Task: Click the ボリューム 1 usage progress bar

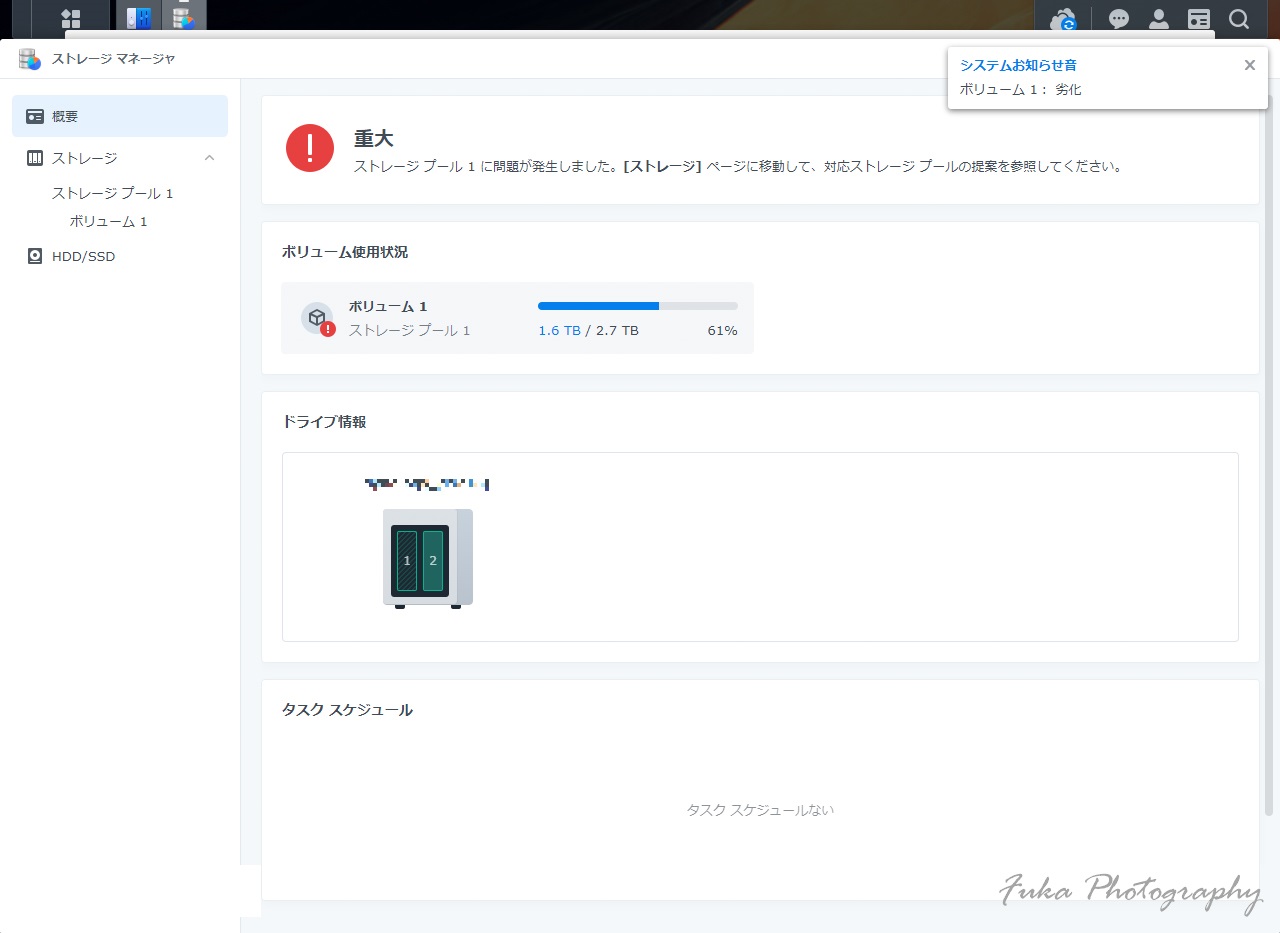Action: pos(637,306)
